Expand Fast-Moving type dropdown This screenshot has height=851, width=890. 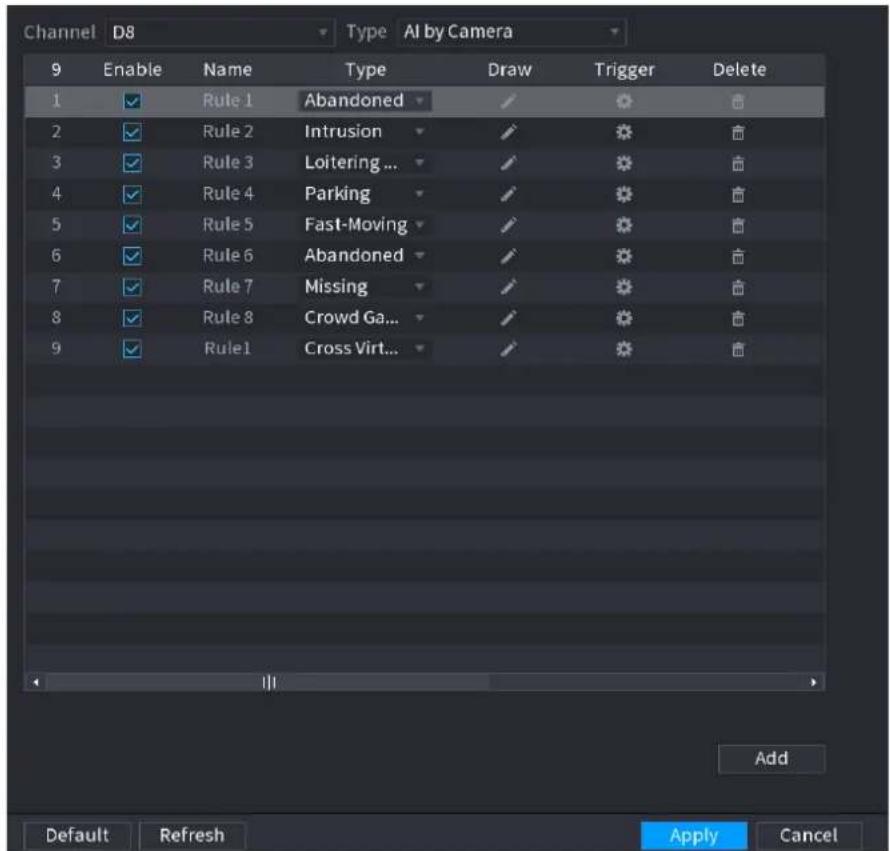[365, 225]
